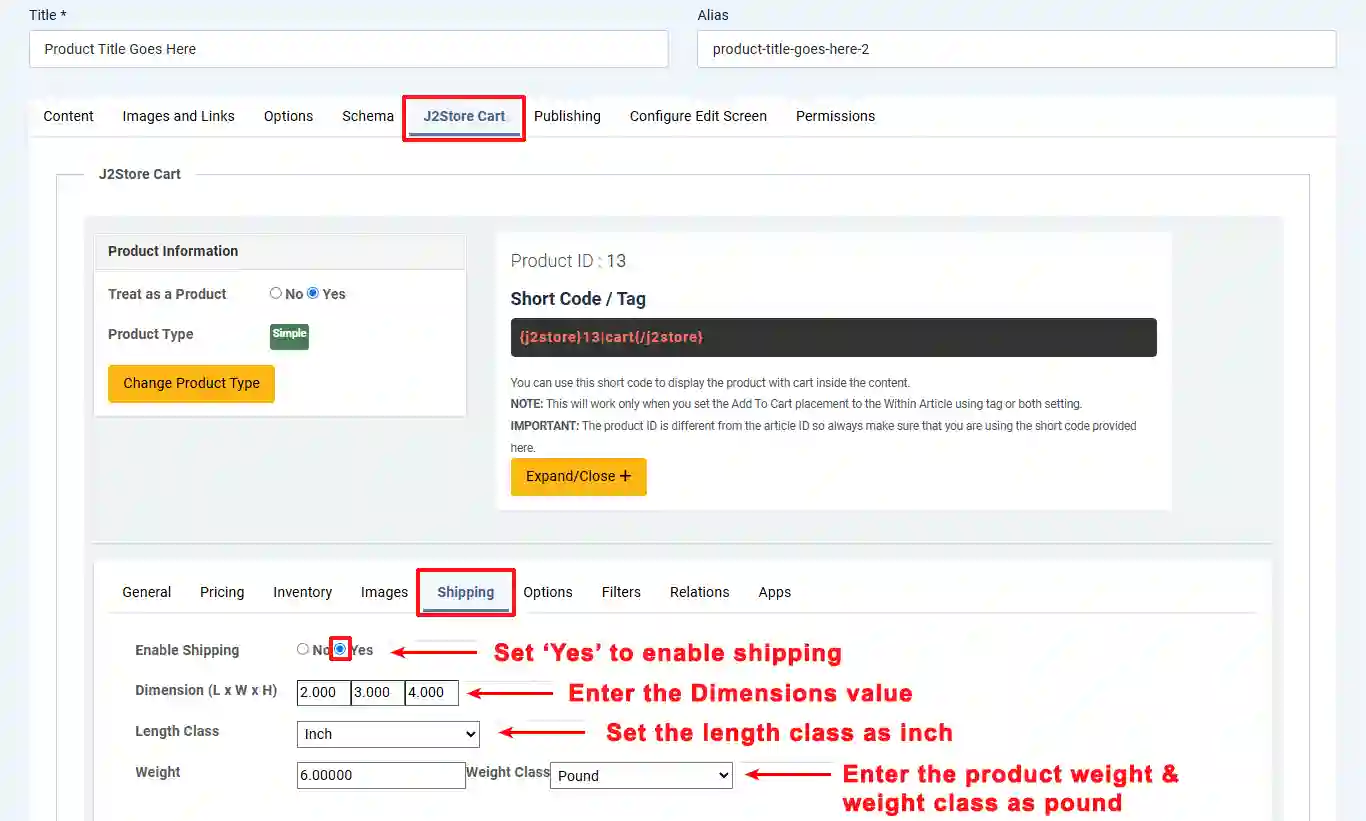Select the J2Store Cart tab
The image size is (1366, 821).
464,116
